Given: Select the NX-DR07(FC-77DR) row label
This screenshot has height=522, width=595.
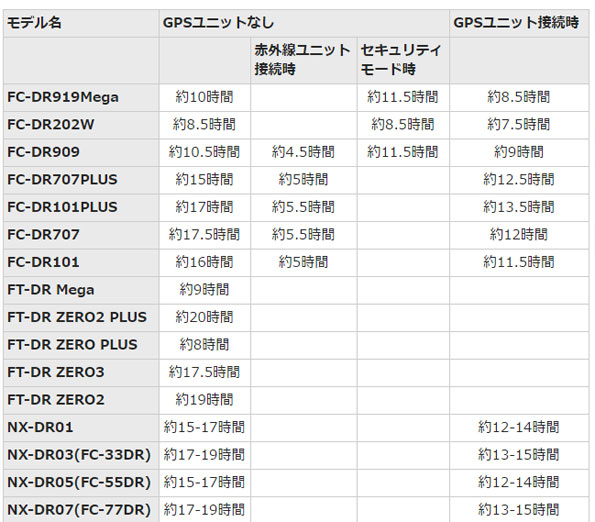Looking at the screenshot, I should point(79,509).
